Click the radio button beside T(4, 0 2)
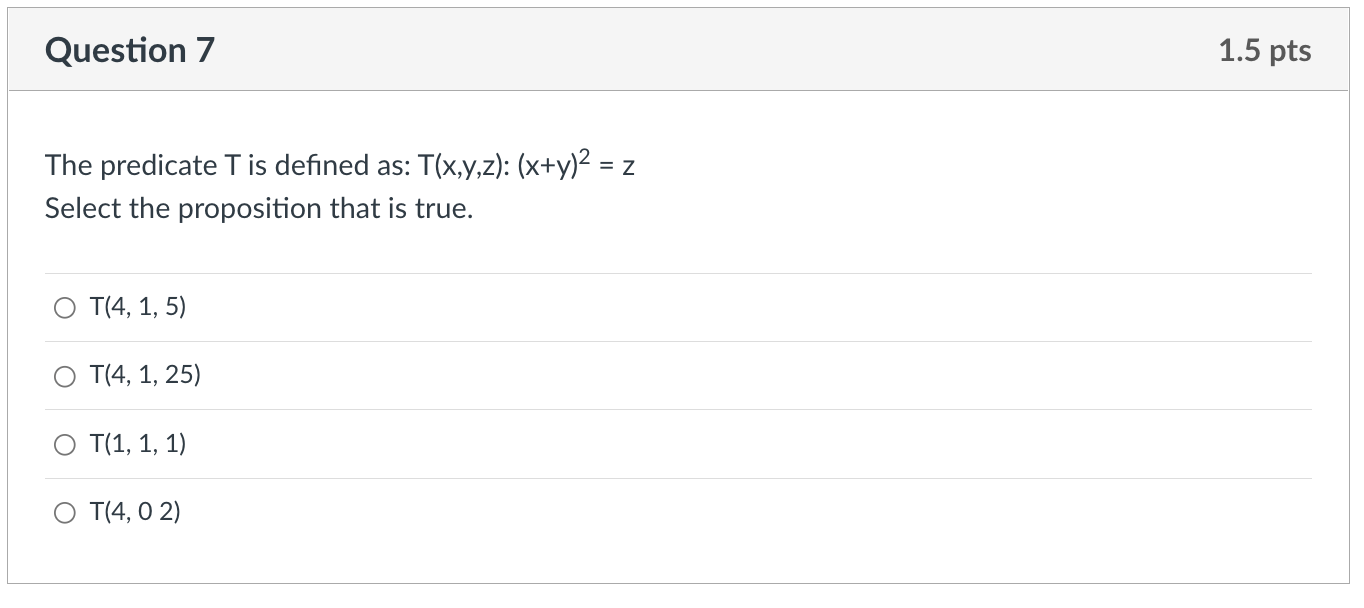This screenshot has height=608, width=1364. point(65,512)
